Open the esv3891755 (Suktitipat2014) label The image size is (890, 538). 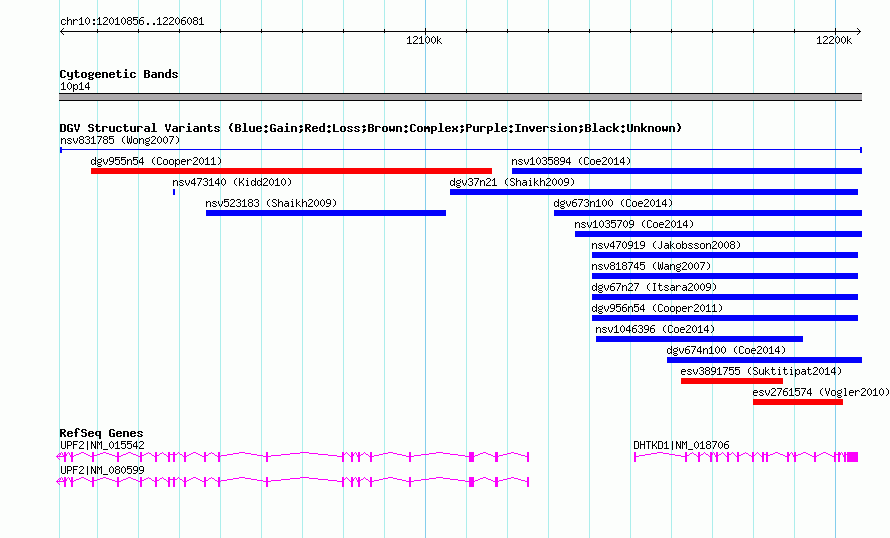[761, 371]
